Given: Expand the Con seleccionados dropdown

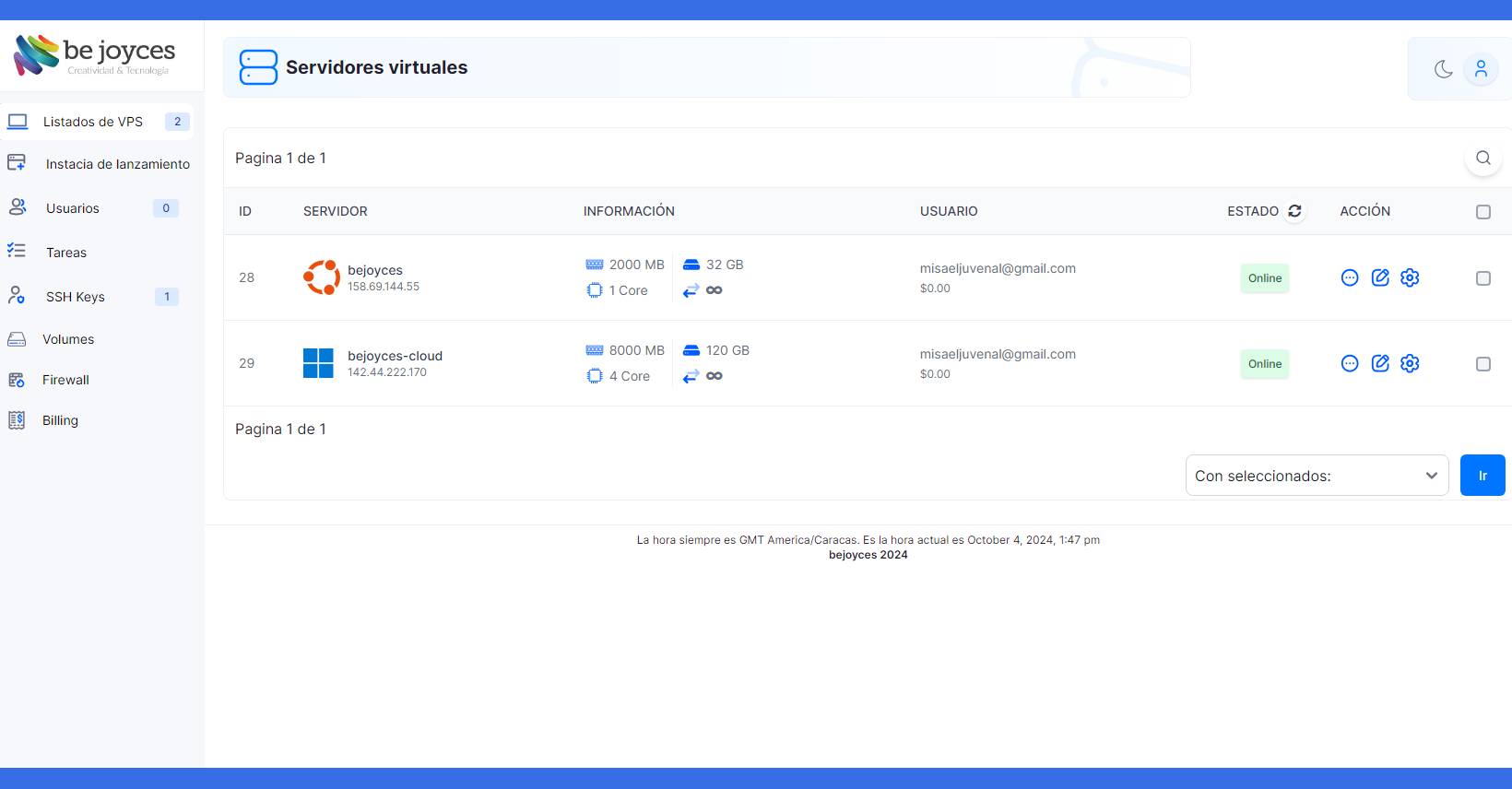Looking at the screenshot, I should [1317, 476].
